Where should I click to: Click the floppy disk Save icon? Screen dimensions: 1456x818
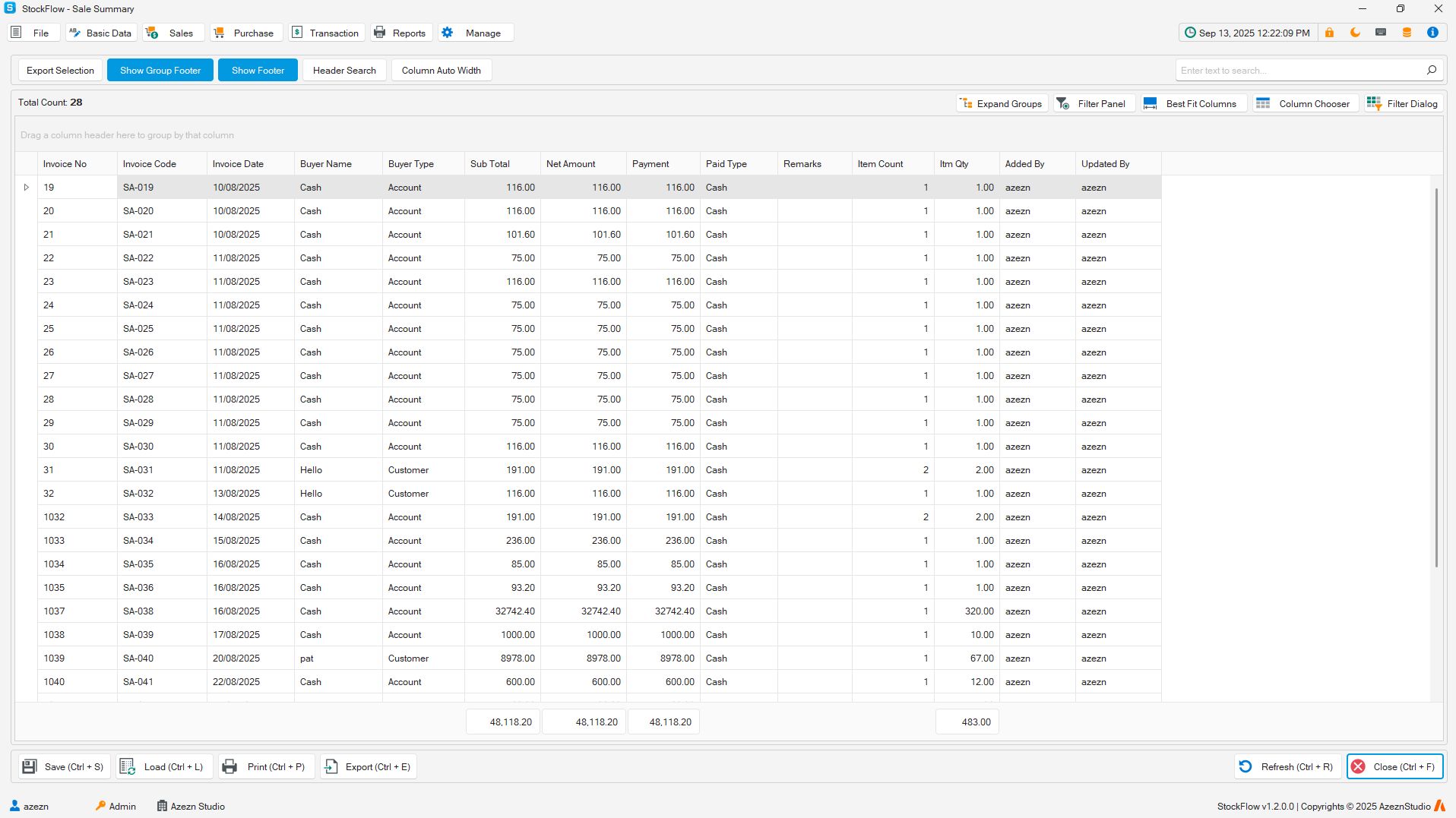30,766
